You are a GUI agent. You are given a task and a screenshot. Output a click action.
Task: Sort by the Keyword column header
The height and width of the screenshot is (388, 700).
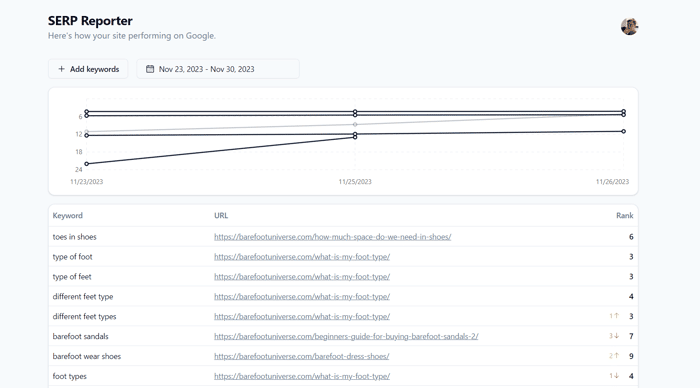coord(67,215)
